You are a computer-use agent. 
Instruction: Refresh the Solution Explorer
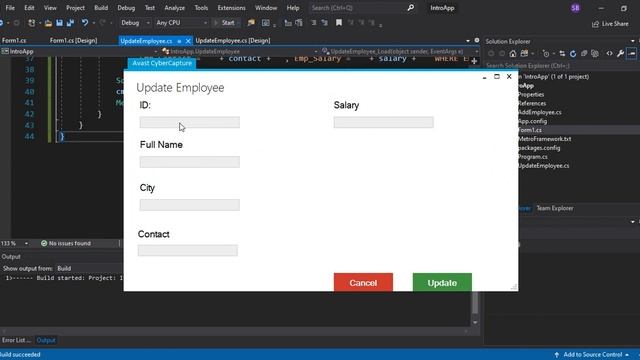(x=573, y=53)
